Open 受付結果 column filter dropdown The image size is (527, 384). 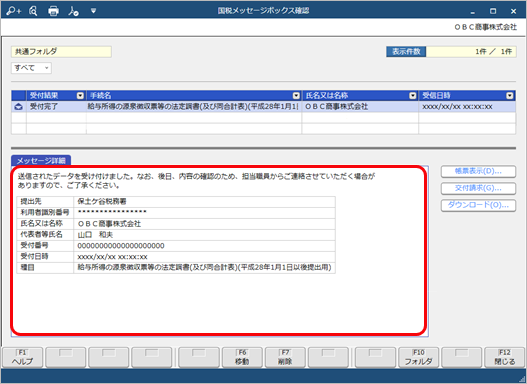(x=80, y=96)
